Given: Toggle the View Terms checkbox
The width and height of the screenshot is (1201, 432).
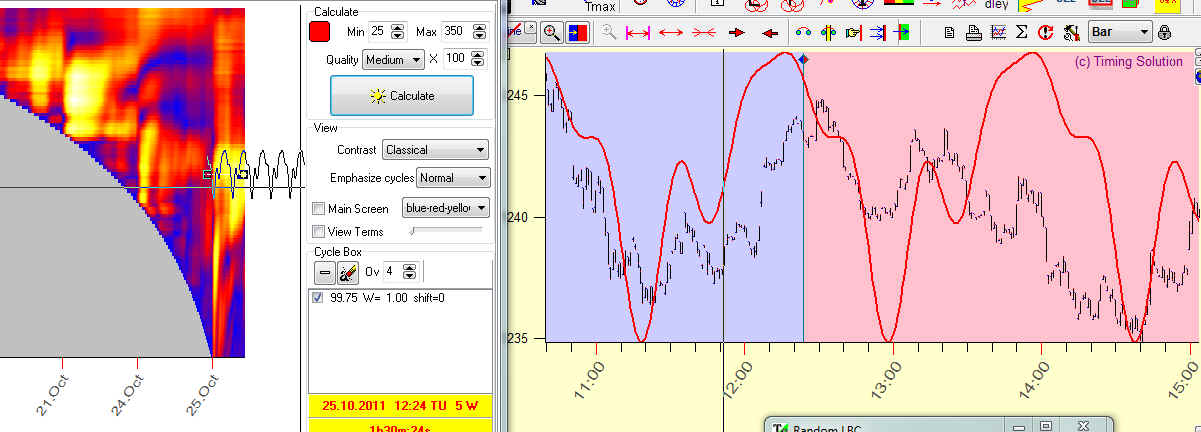Looking at the screenshot, I should tap(319, 232).
